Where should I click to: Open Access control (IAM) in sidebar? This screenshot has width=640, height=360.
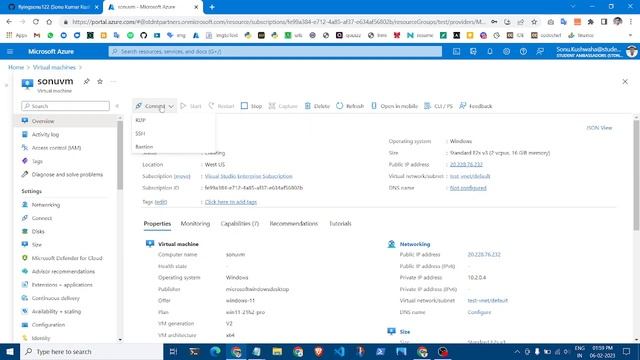coord(56,148)
